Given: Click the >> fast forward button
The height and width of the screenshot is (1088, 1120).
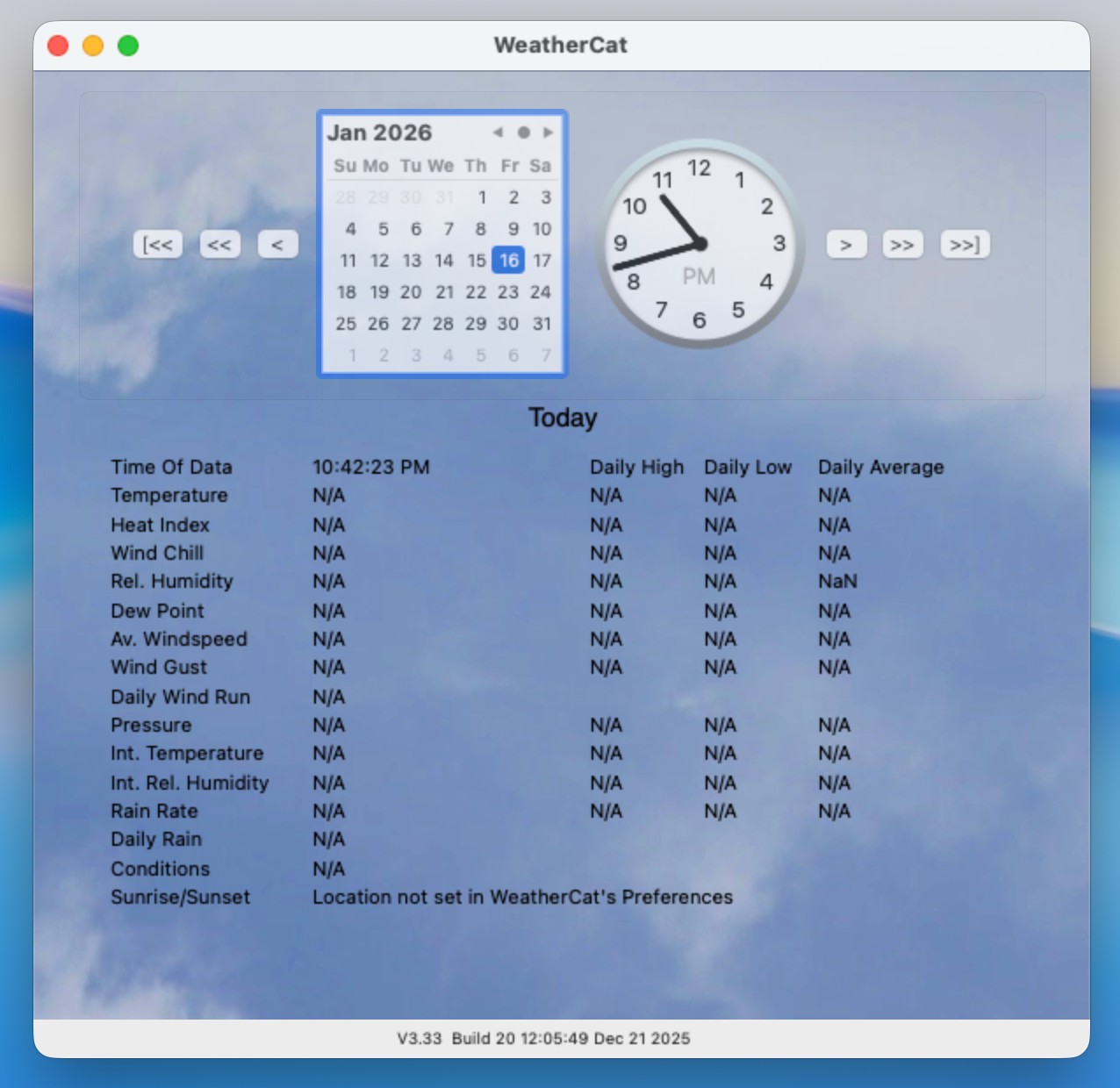Looking at the screenshot, I should tap(902, 245).
